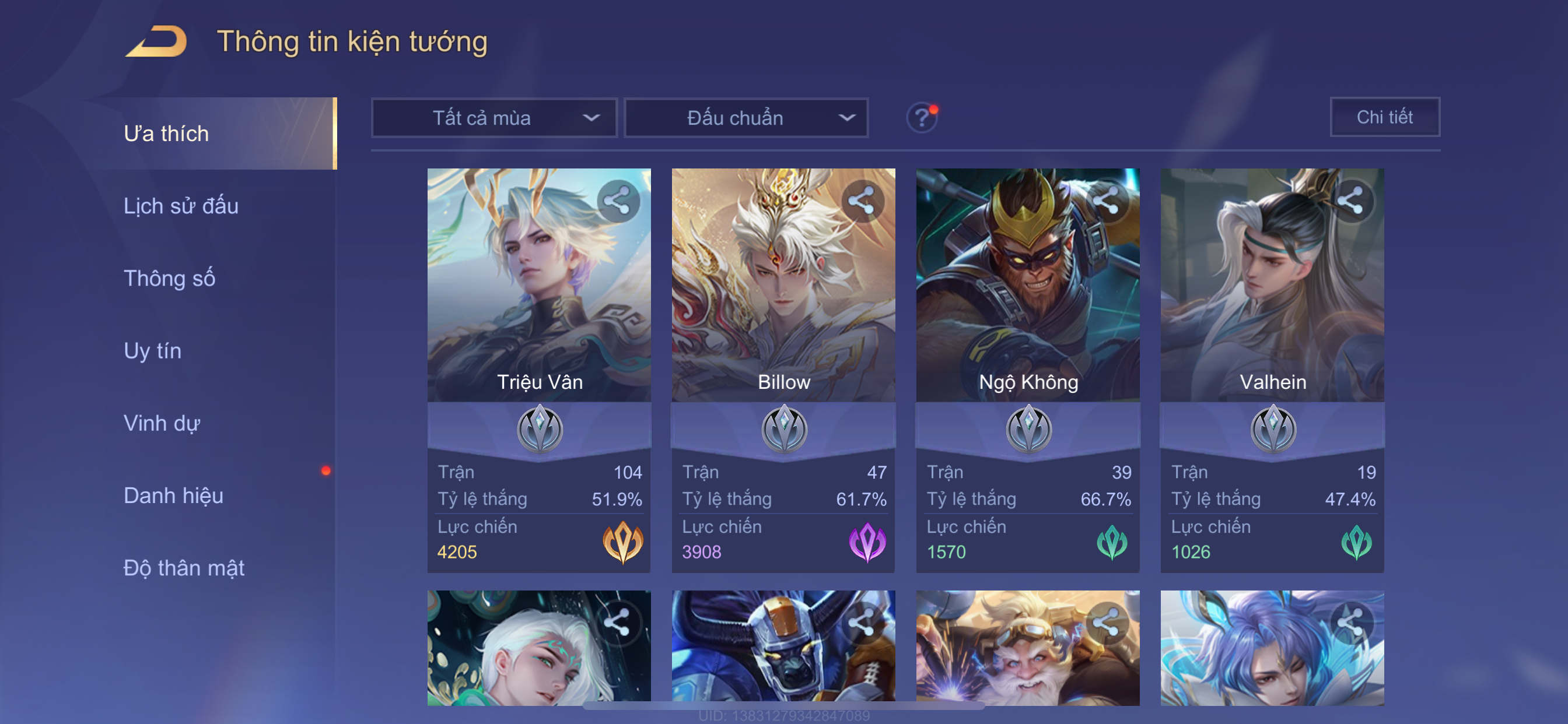
Task: Click Ngộ Không's silver mastery emblem
Action: pyautogui.click(x=1028, y=429)
